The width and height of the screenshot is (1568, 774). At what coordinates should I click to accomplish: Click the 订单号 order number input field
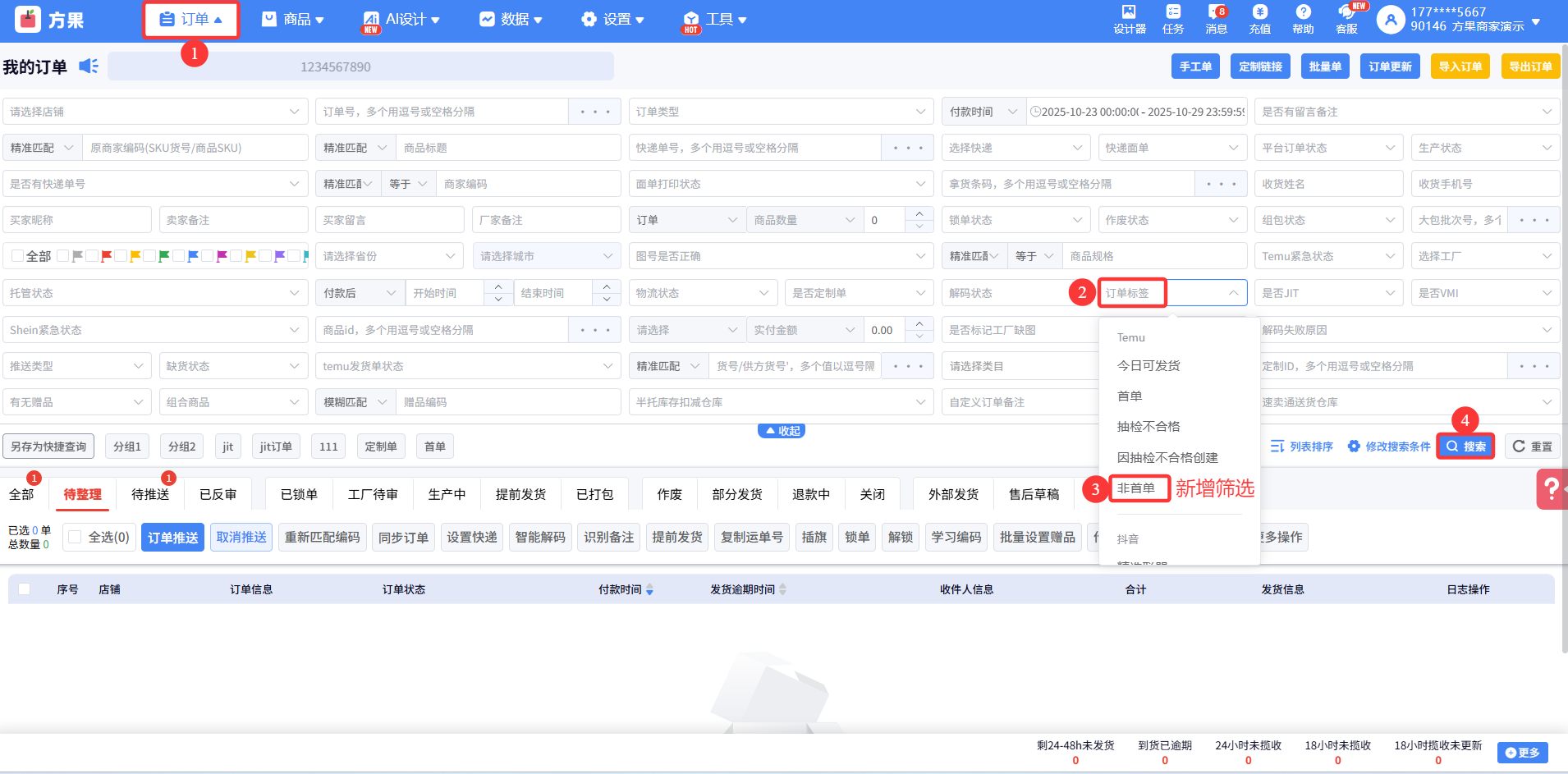pos(442,112)
